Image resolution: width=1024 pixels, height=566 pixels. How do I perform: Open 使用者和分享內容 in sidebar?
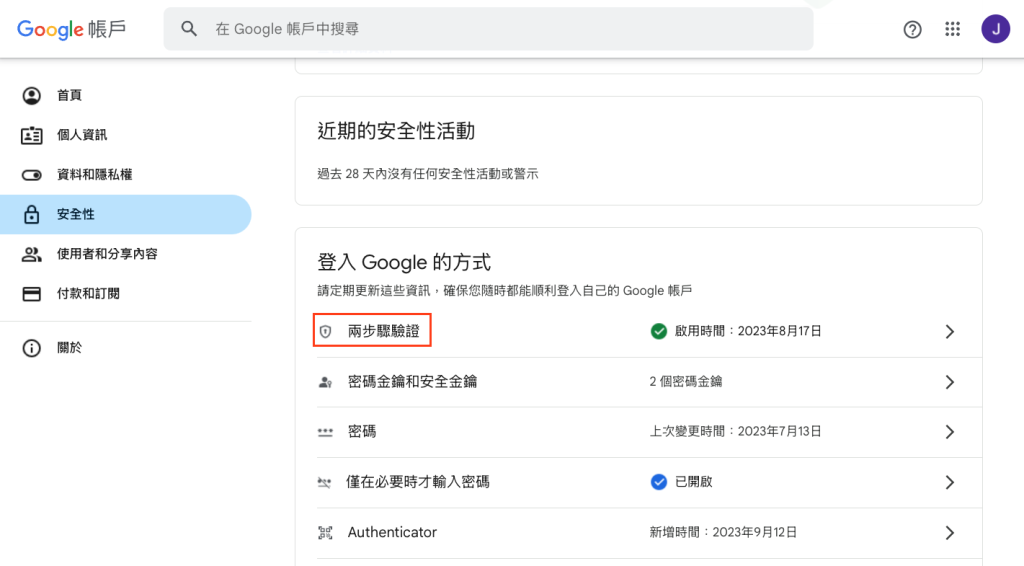pyautogui.click(x=125, y=254)
